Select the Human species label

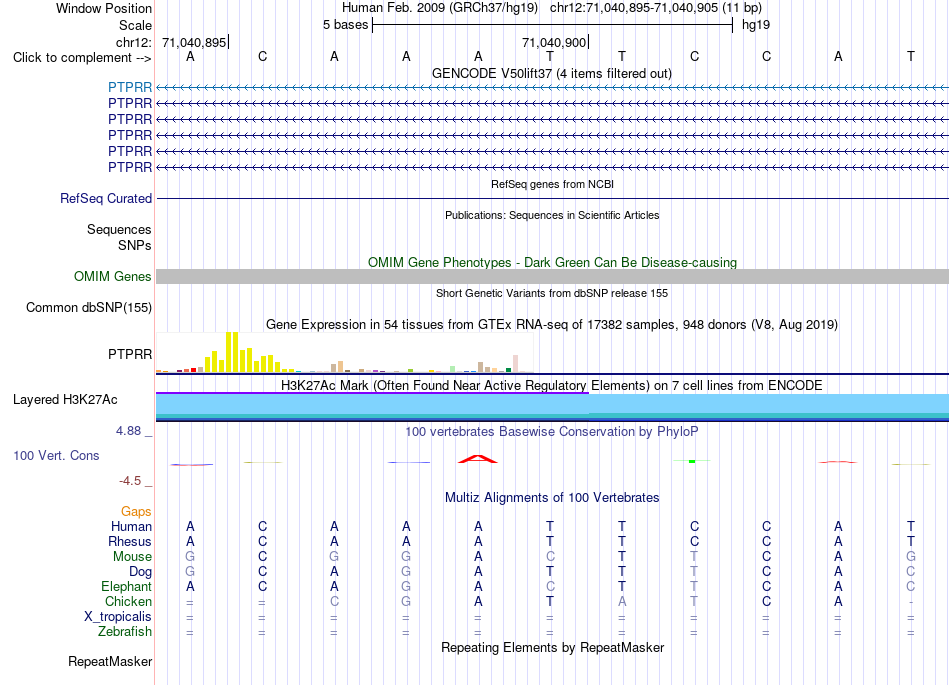coord(131,526)
